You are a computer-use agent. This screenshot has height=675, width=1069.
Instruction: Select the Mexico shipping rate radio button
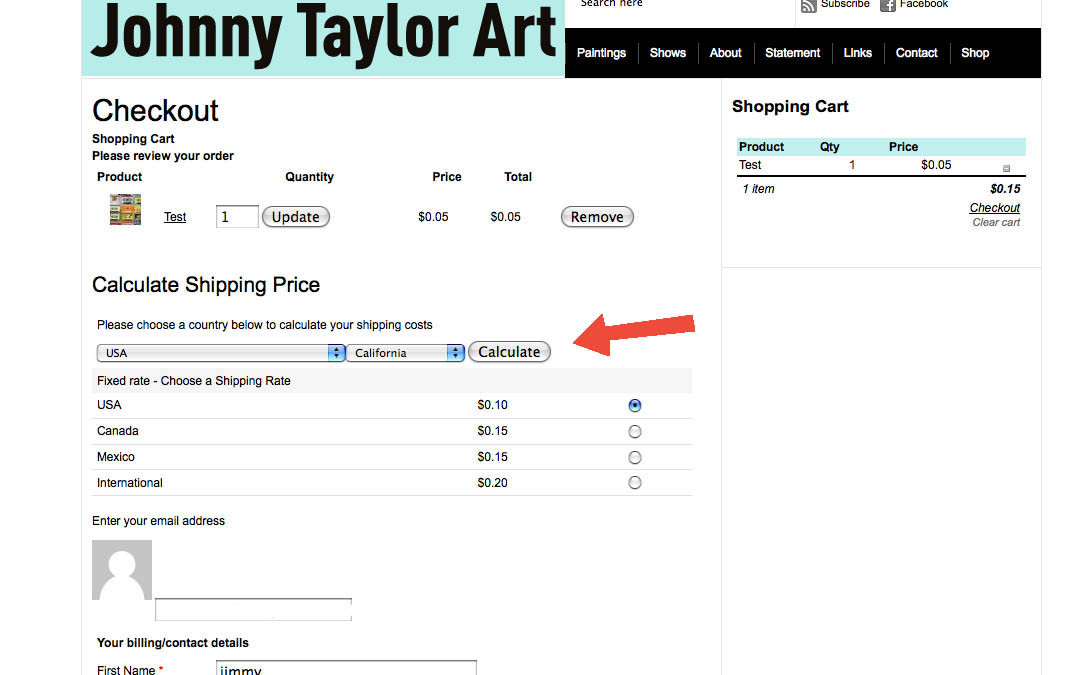pos(635,458)
